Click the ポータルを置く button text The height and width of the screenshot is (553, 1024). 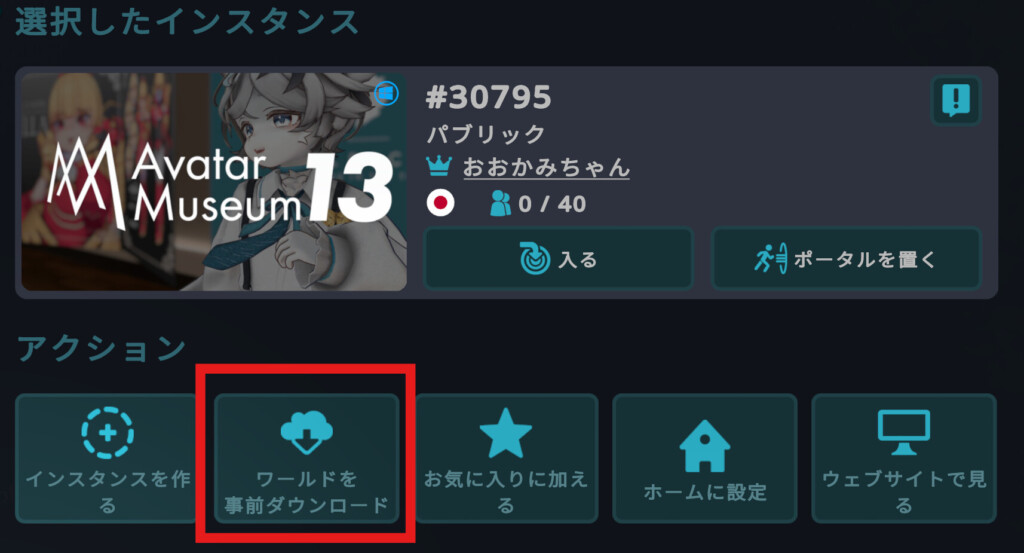pyautogui.click(x=864, y=260)
